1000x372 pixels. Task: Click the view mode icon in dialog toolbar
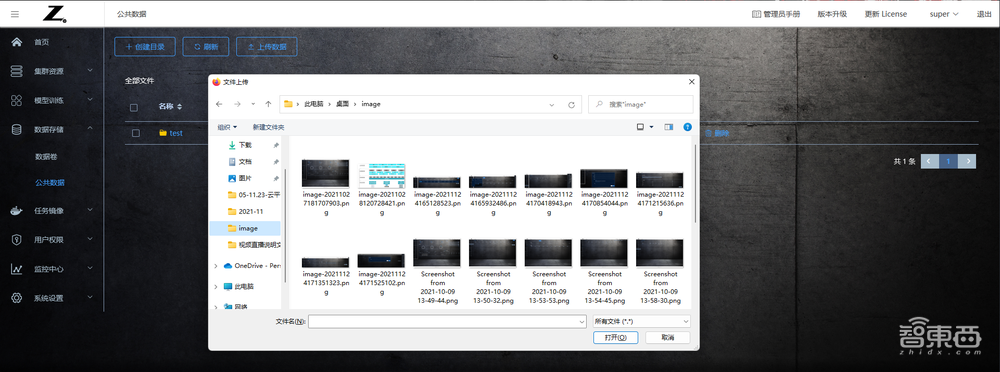(640, 127)
